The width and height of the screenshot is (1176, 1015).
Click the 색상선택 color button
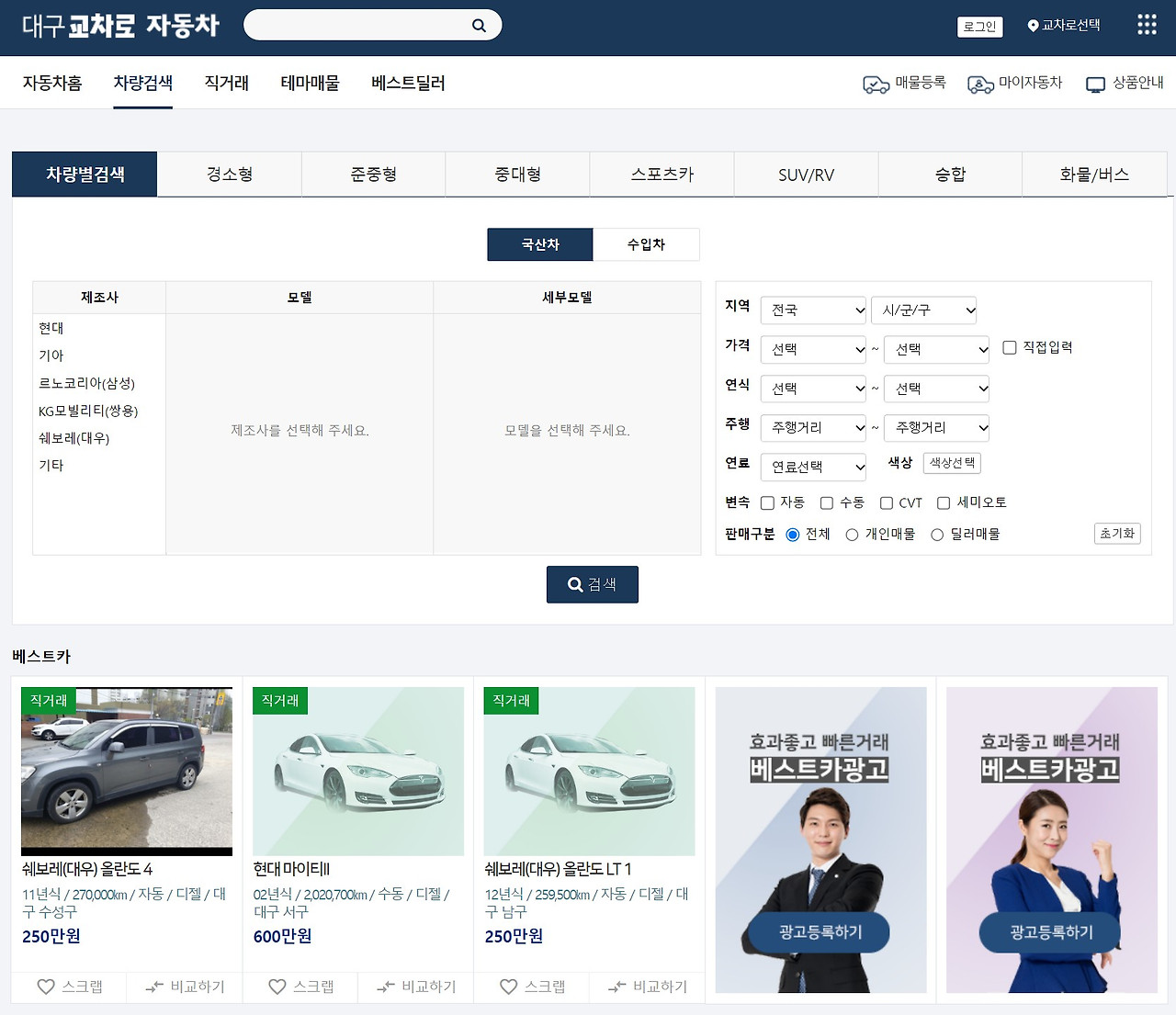coord(952,463)
